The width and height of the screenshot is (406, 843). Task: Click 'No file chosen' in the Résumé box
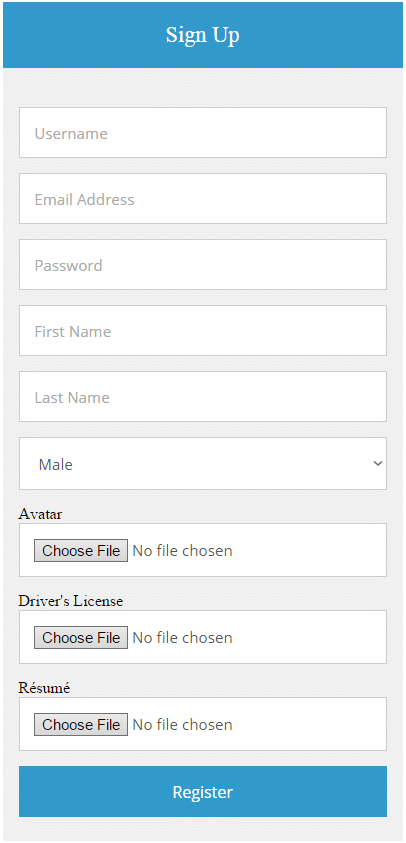point(182,725)
